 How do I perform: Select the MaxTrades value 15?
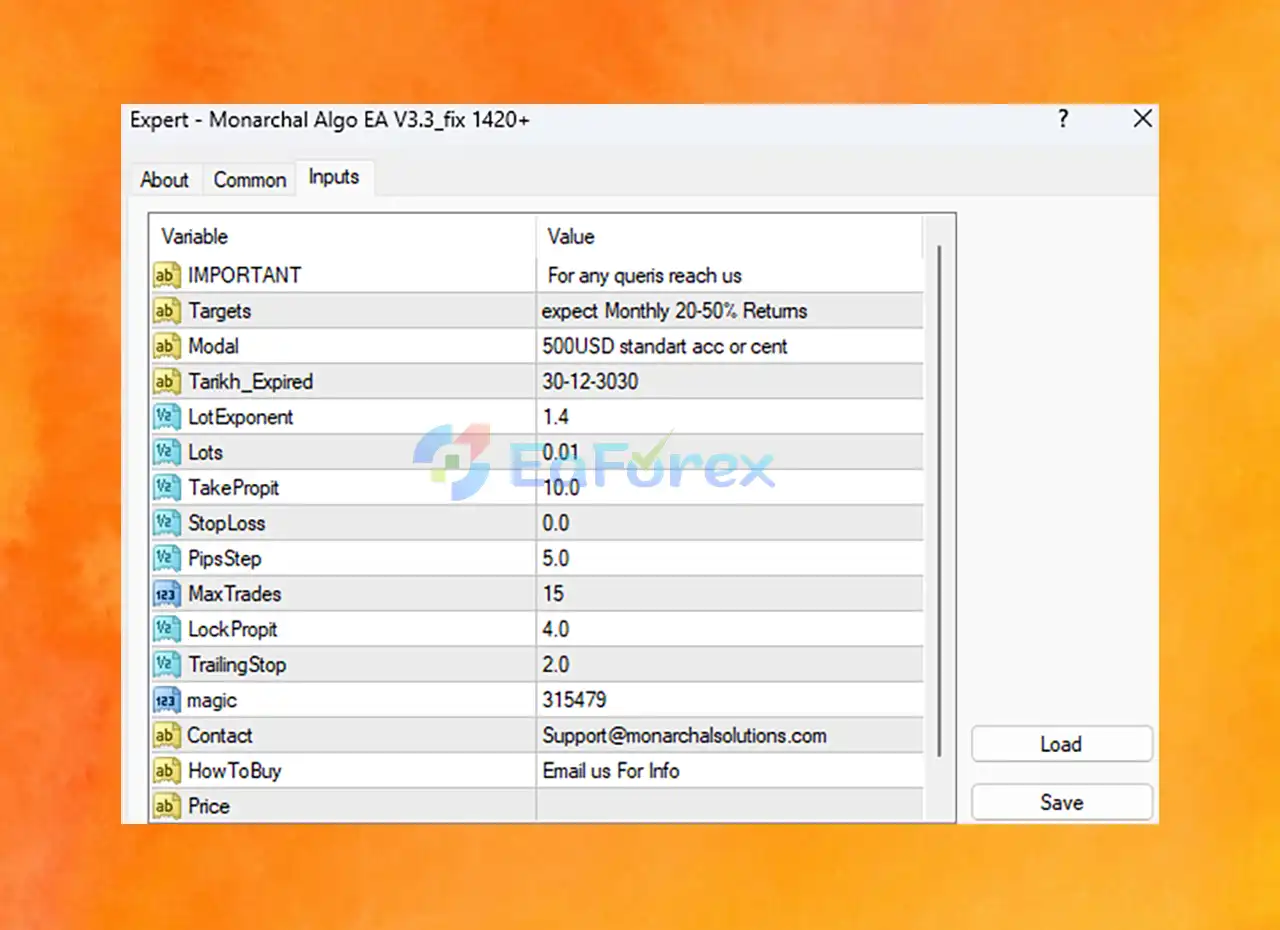pos(553,594)
